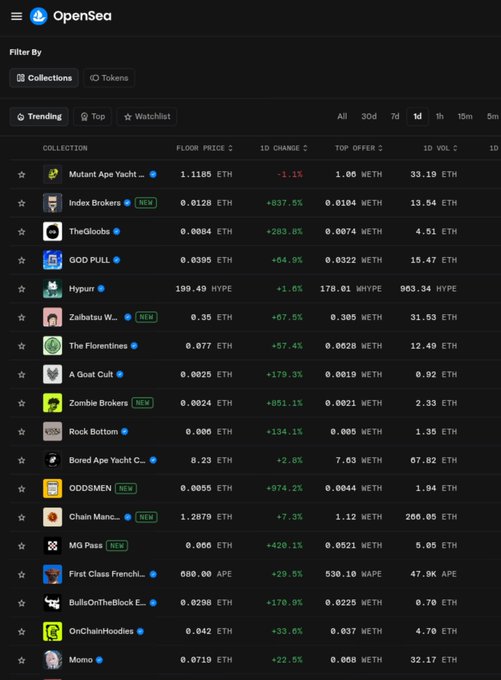Click verified badge next to Hypurr
Screen dimensions: 501x680
point(101,288)
